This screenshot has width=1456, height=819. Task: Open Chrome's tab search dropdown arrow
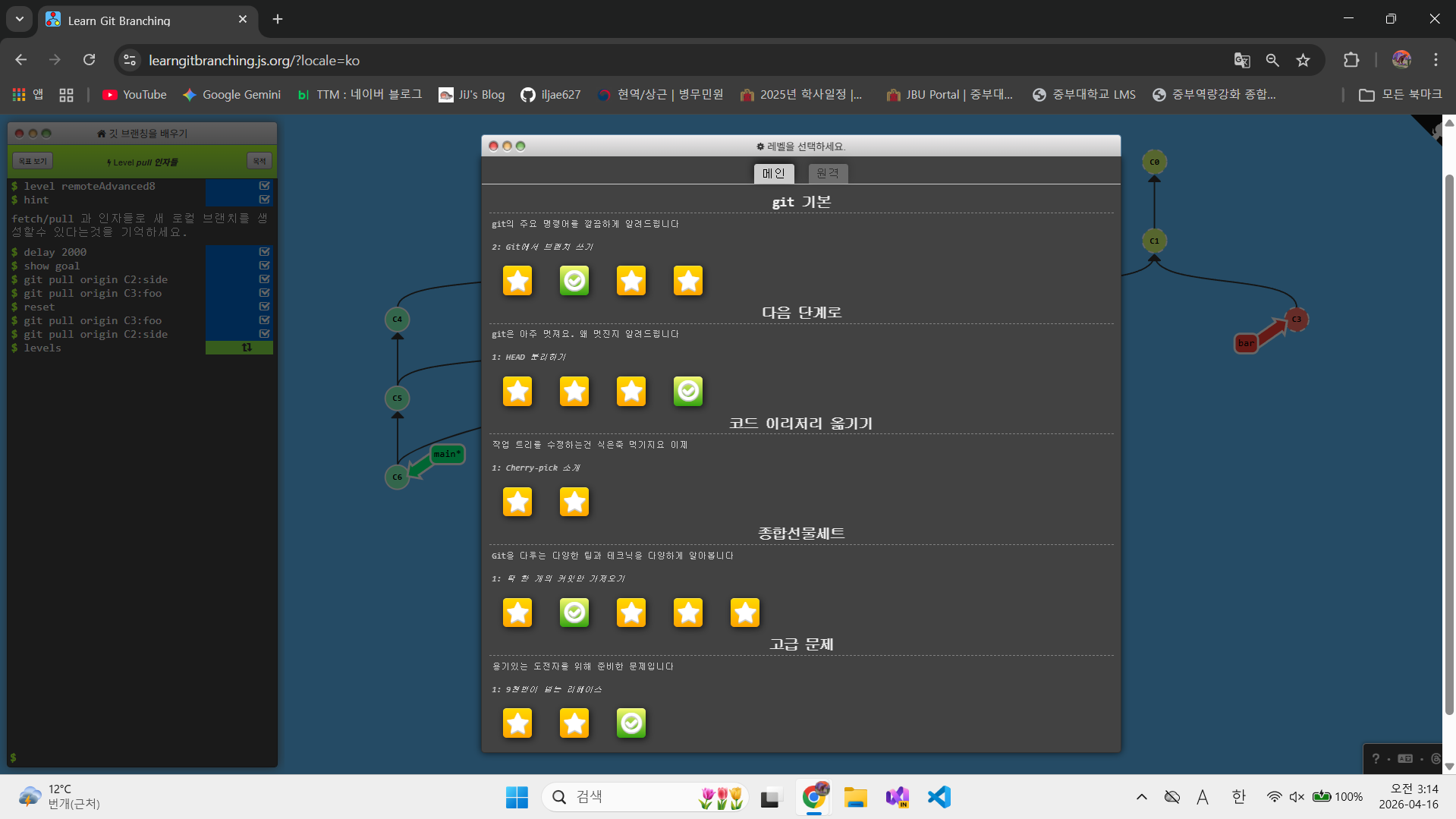[x=20, y=20]
